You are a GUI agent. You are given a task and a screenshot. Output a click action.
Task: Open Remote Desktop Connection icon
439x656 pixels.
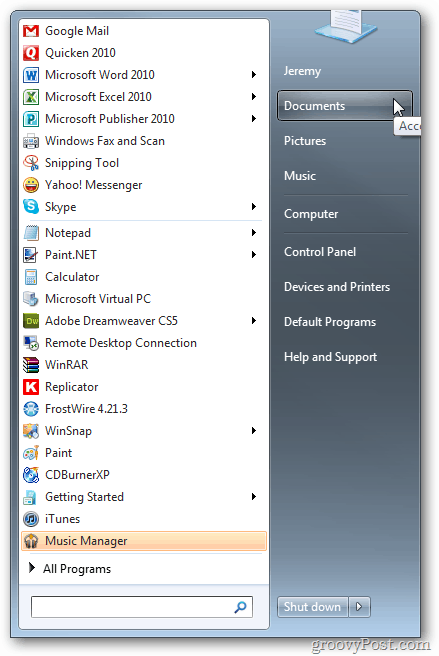coord(31,343)
